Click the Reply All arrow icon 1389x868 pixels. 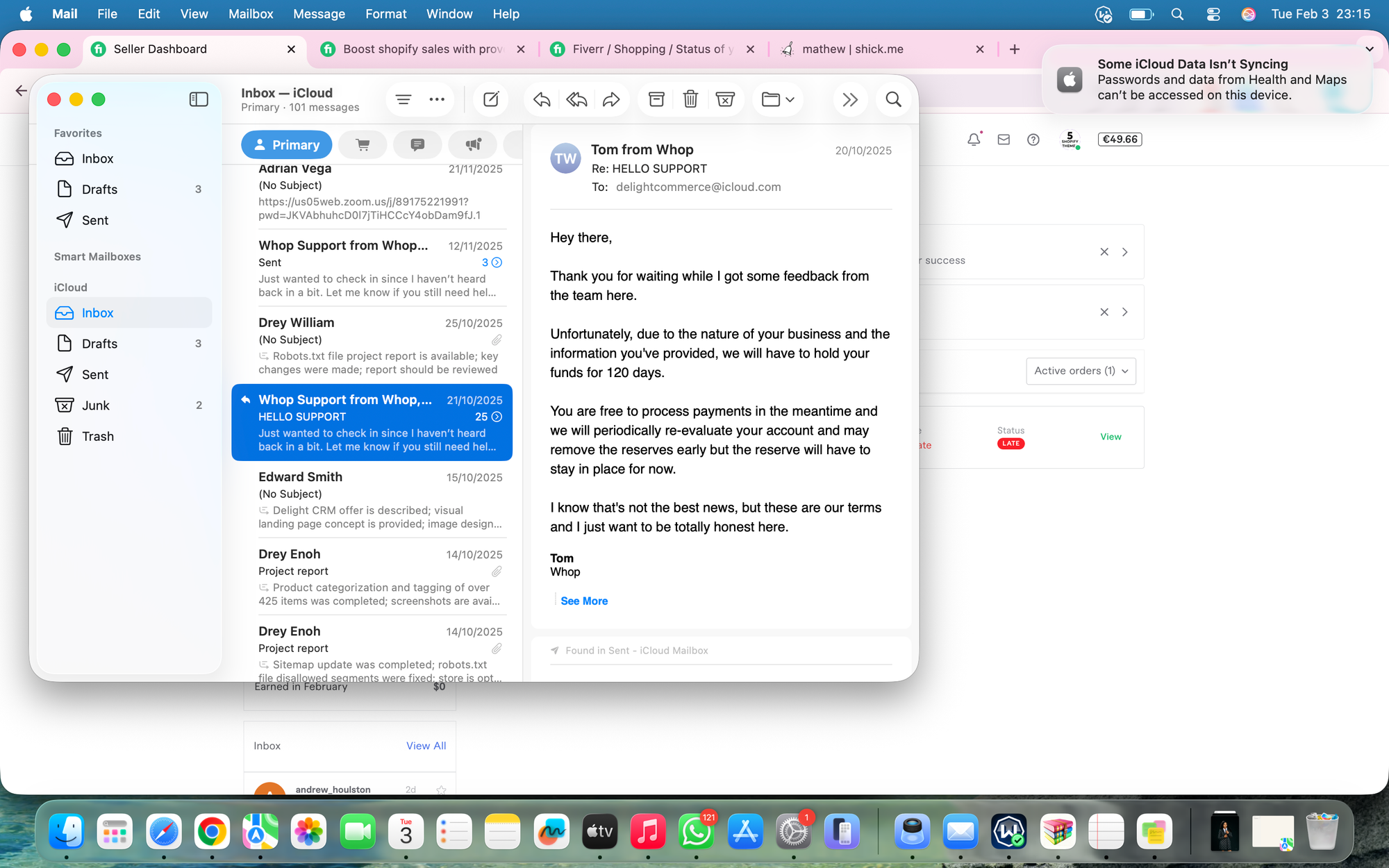pos(576,99)
